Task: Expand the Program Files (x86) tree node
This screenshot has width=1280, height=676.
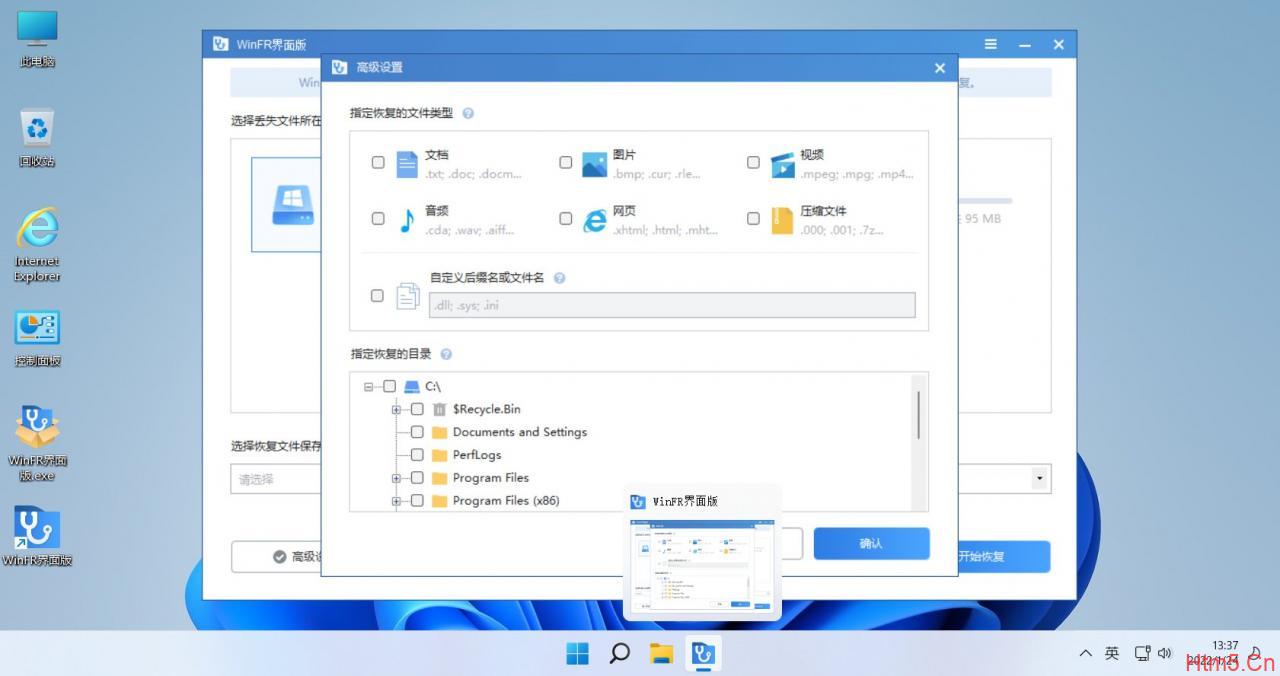Action: pos(397,501)
